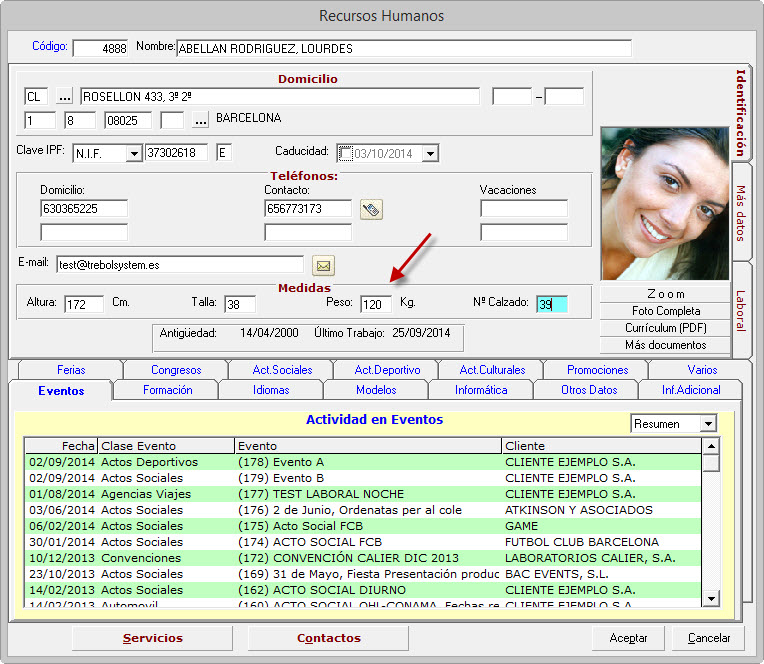Click the Contacto phone field 656773173
The height and width of the screenshot is (664, 764).
coord(308,209)
